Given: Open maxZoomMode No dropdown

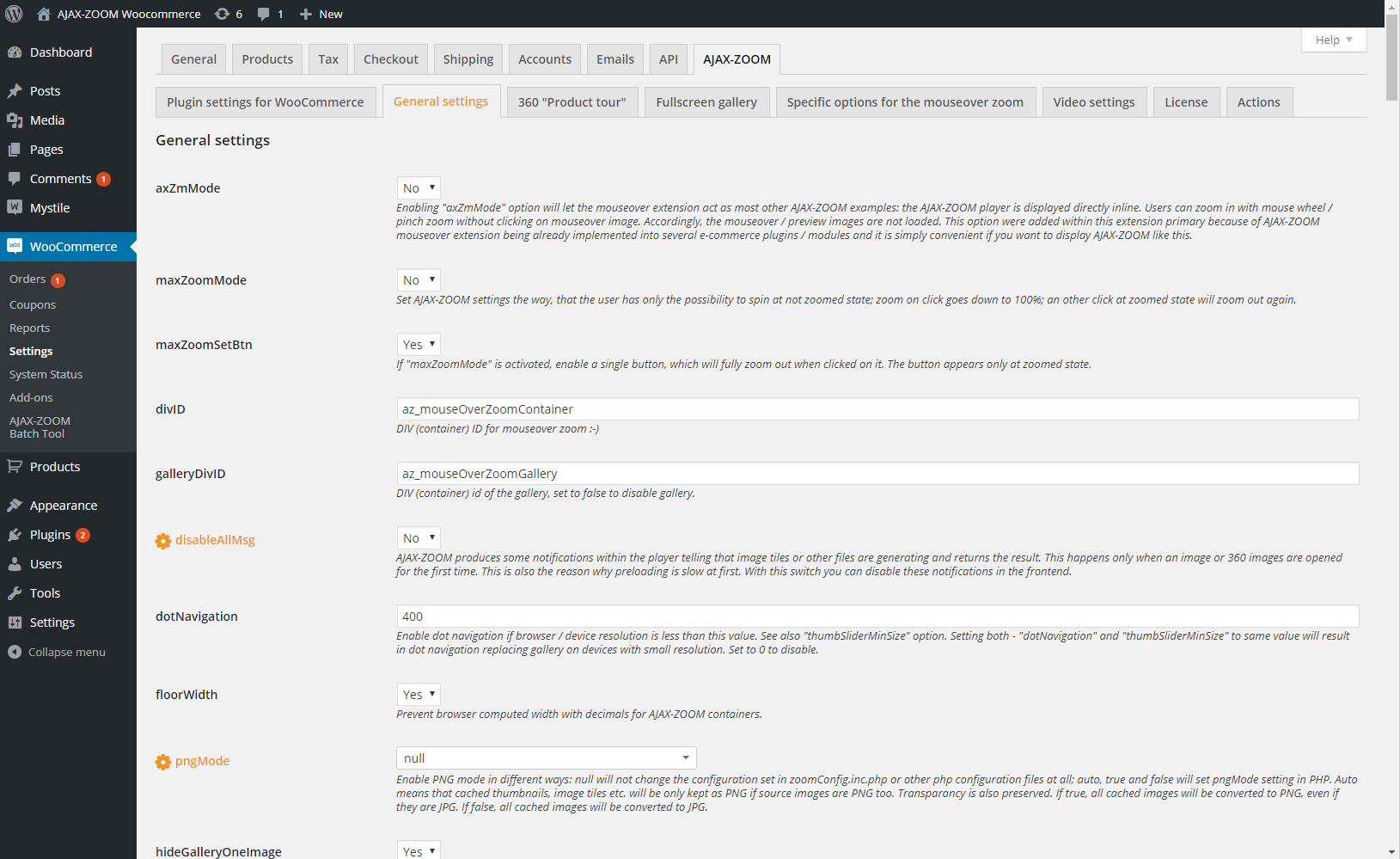Looking at the screenshot, I should (419, 280).
